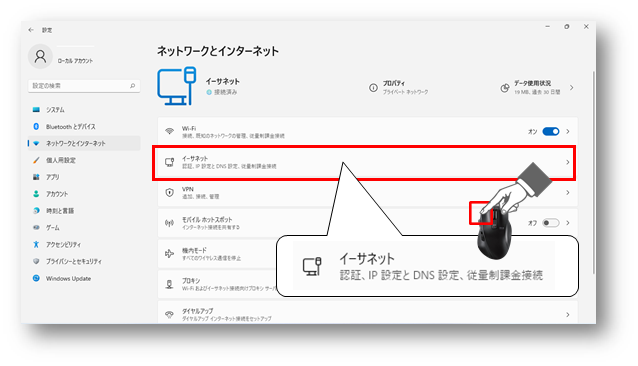
Task: Expand the イーサネット row chevron
Action: point(568,162)
